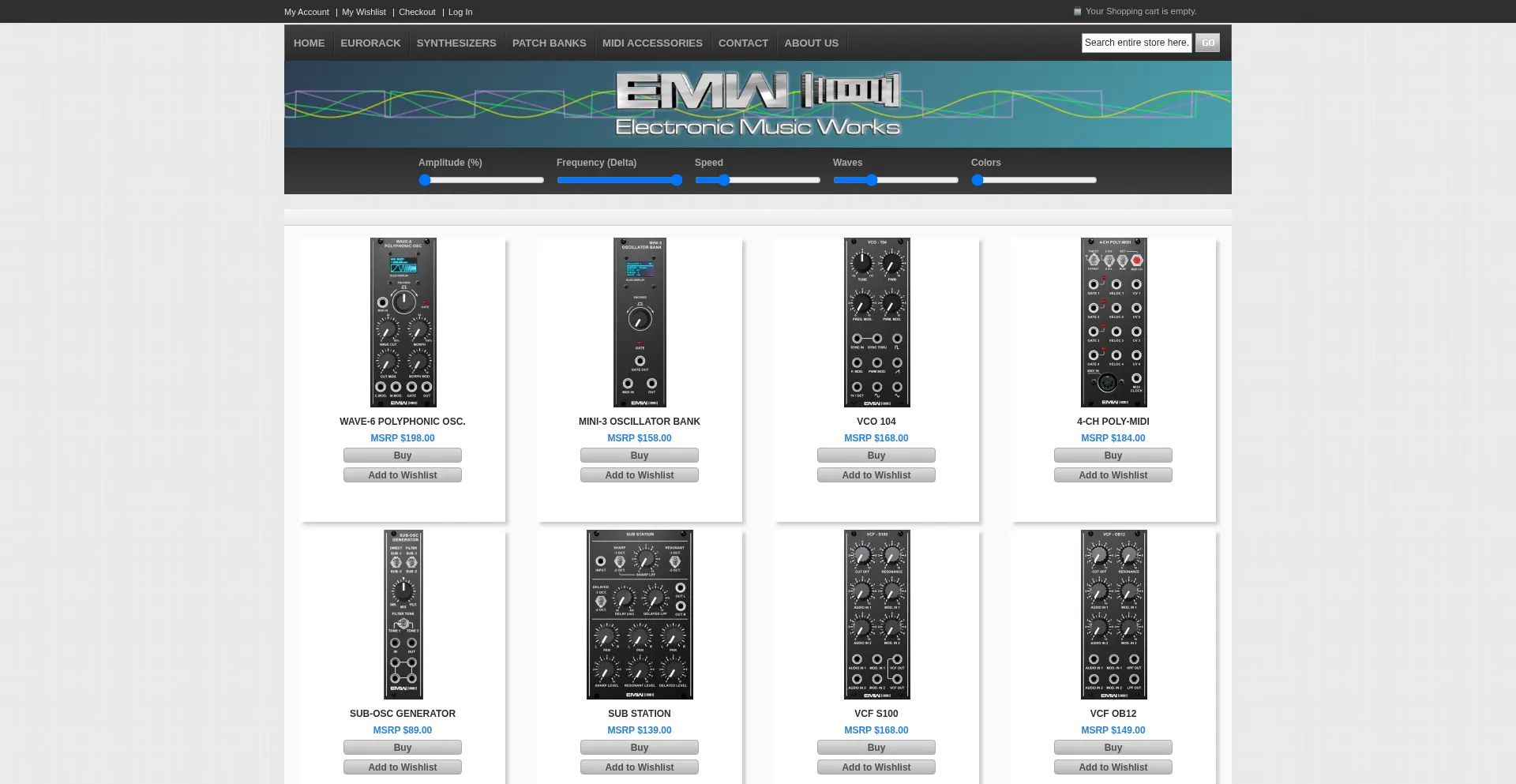The height and width of the screenshot is (784, 1516).
Task: Click the shopping cart icon
Action: click(x=1077, y=11)
